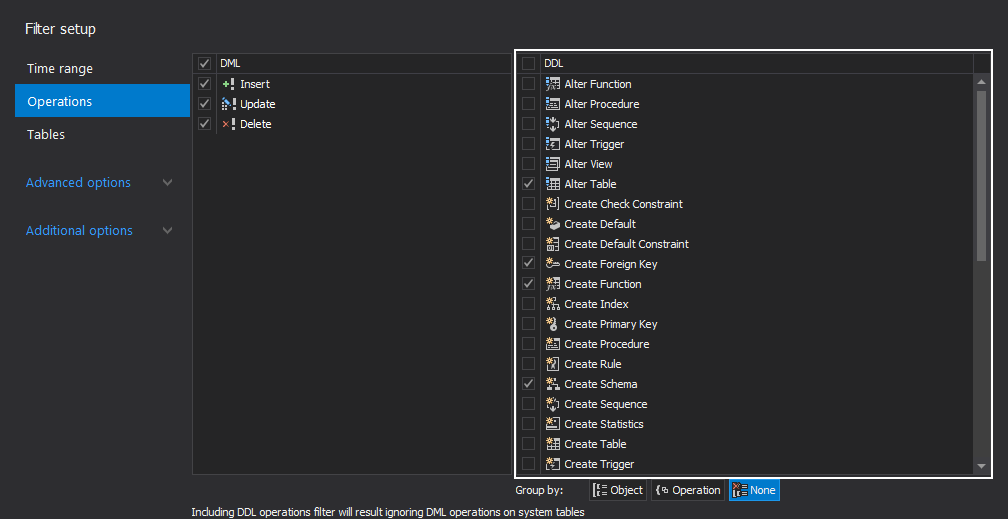Screen dimensions: 1008x519
Task: Click the Alter View icon
Action: [552, 164]
